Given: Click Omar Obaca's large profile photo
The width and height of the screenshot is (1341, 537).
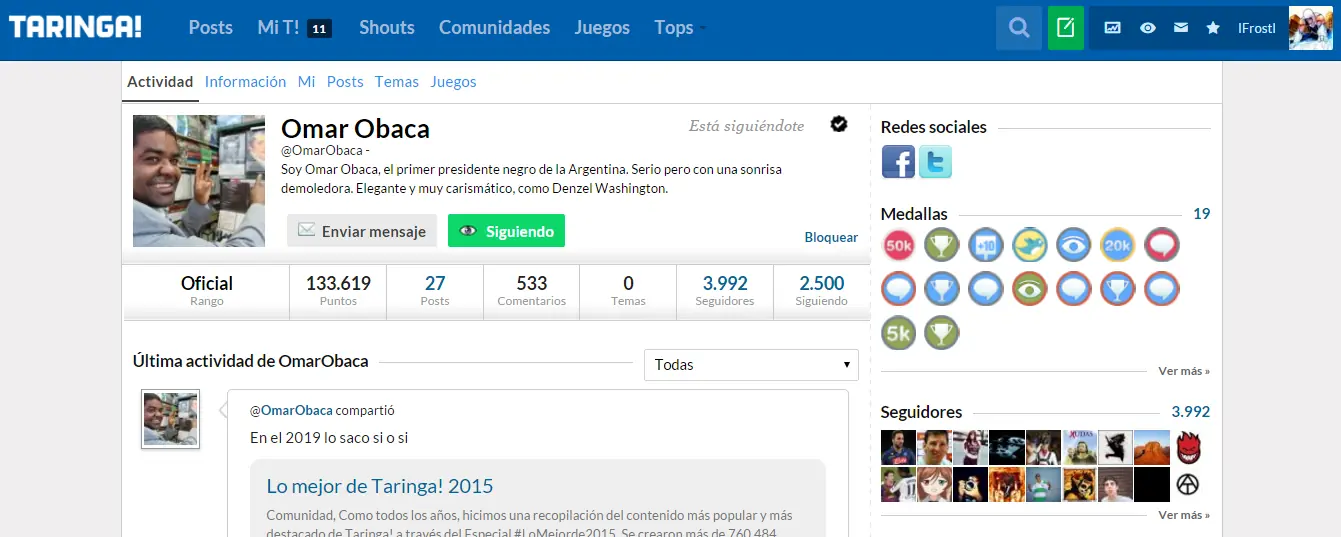Looking at the screenshot, I should point(199,181).
